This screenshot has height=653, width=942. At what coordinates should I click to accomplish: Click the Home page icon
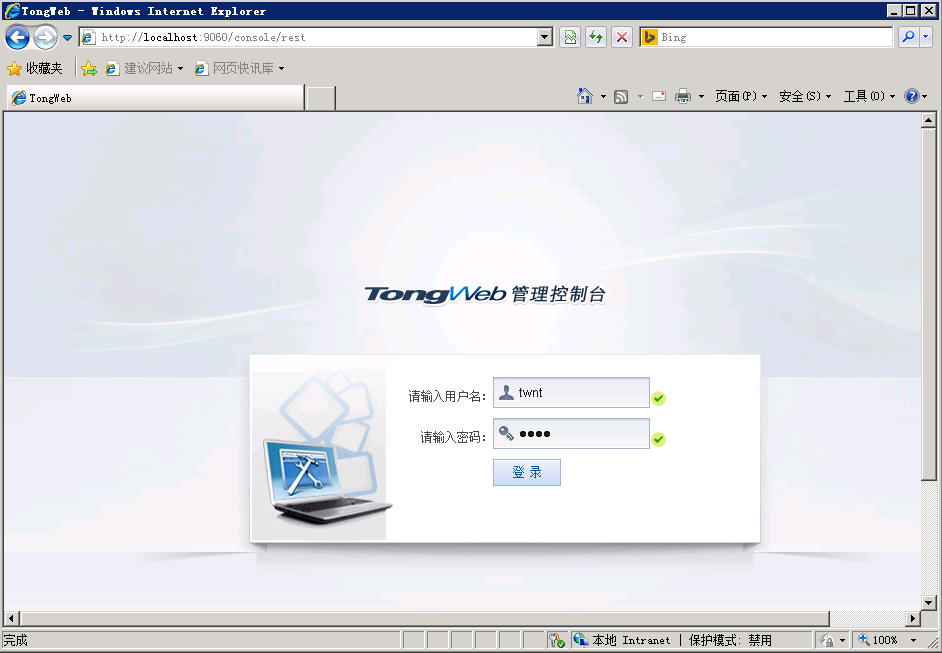(585, 96)
